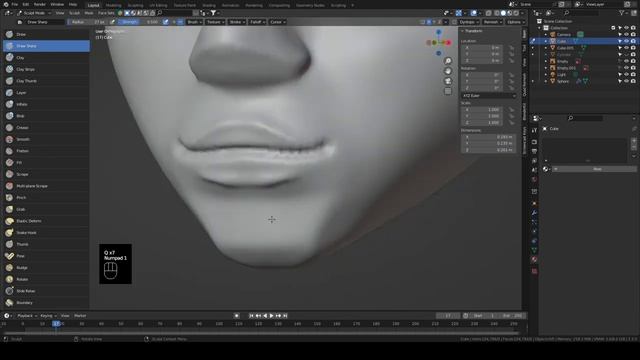Hide Light object with its eye icon
Screen dimensions: 640x360
click(627, 74)
